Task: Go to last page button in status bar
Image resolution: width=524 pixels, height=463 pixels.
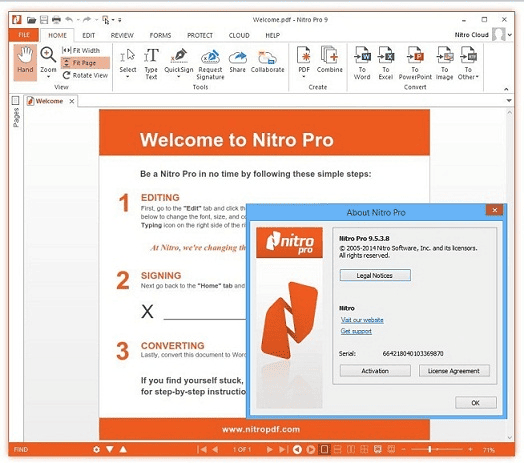Action: pos(283,449)
